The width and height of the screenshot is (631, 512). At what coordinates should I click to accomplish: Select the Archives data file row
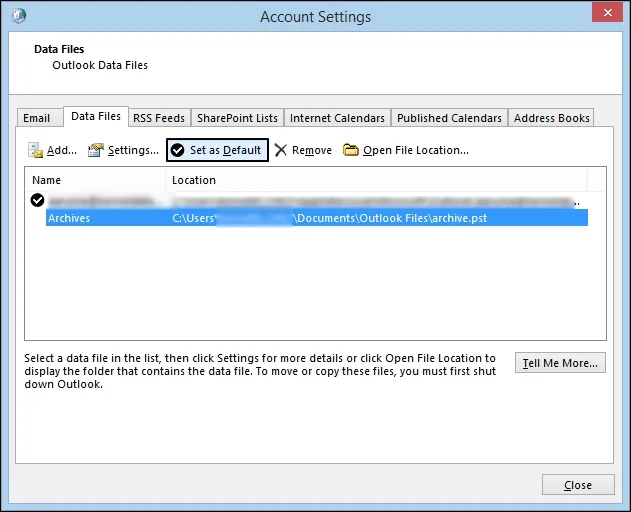317,218
